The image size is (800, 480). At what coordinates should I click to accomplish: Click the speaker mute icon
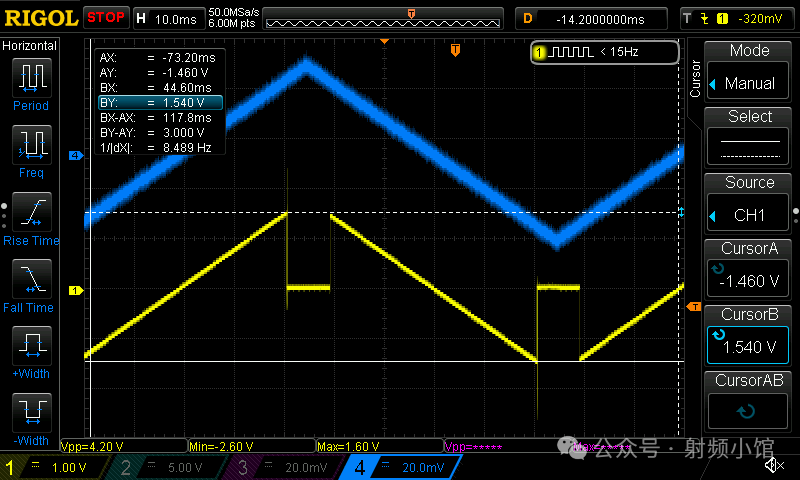pyautogui.click(x=773, y=465)
